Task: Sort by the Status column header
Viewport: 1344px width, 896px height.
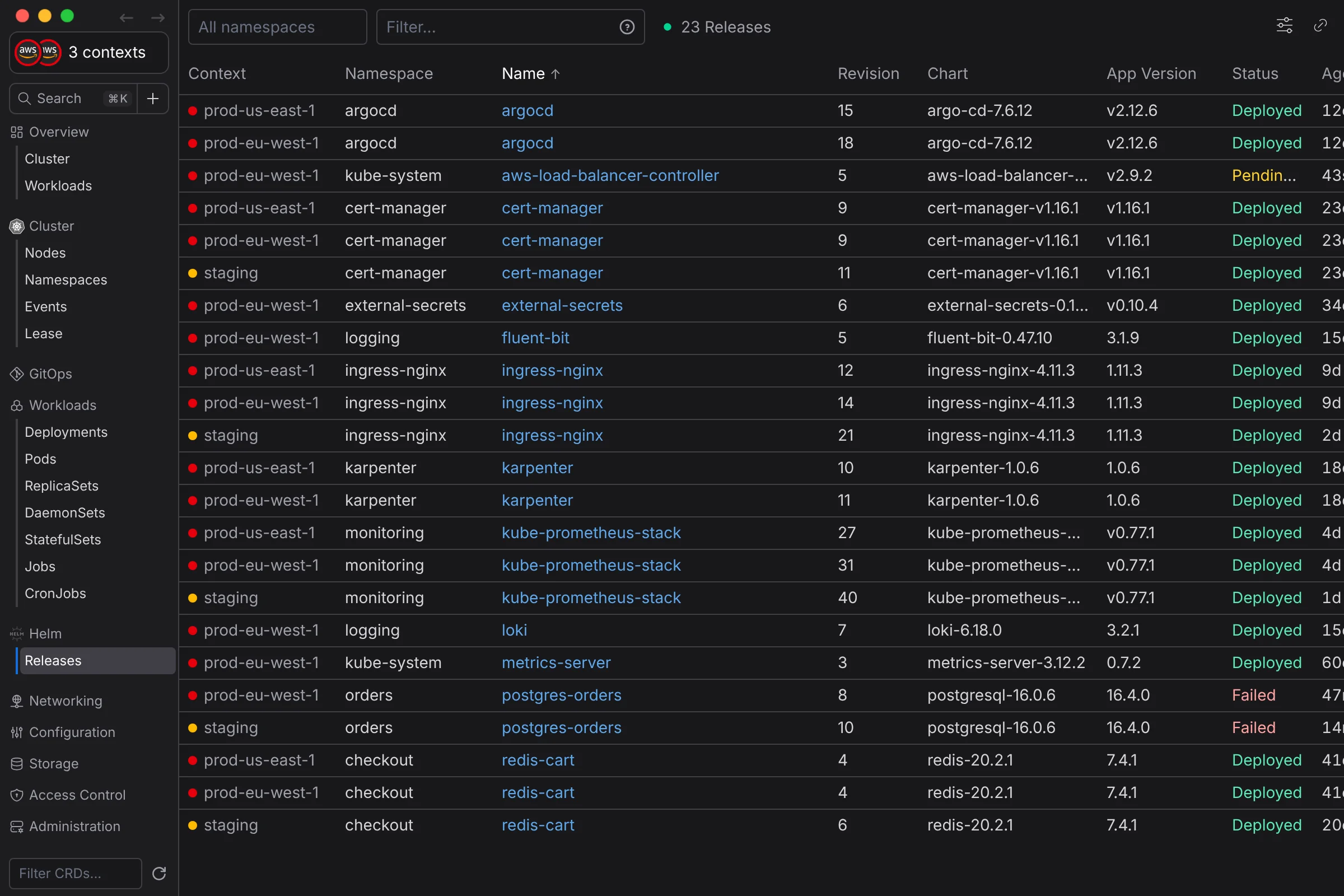Action: (x=1255, y=73)
